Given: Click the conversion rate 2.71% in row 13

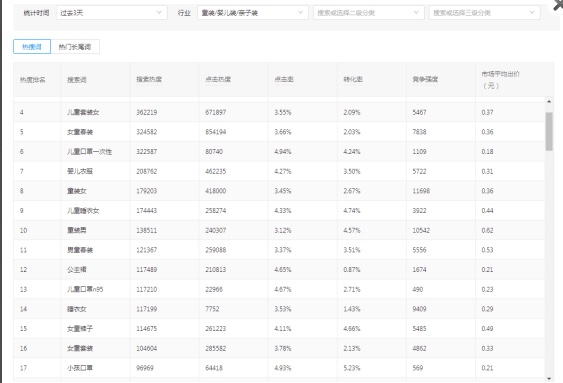Looking at the screenshot, I should tap(352, 289).
